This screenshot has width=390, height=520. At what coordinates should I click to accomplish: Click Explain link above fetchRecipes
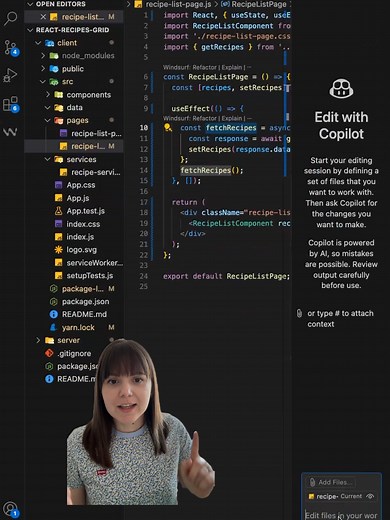[x=232, y=118]
